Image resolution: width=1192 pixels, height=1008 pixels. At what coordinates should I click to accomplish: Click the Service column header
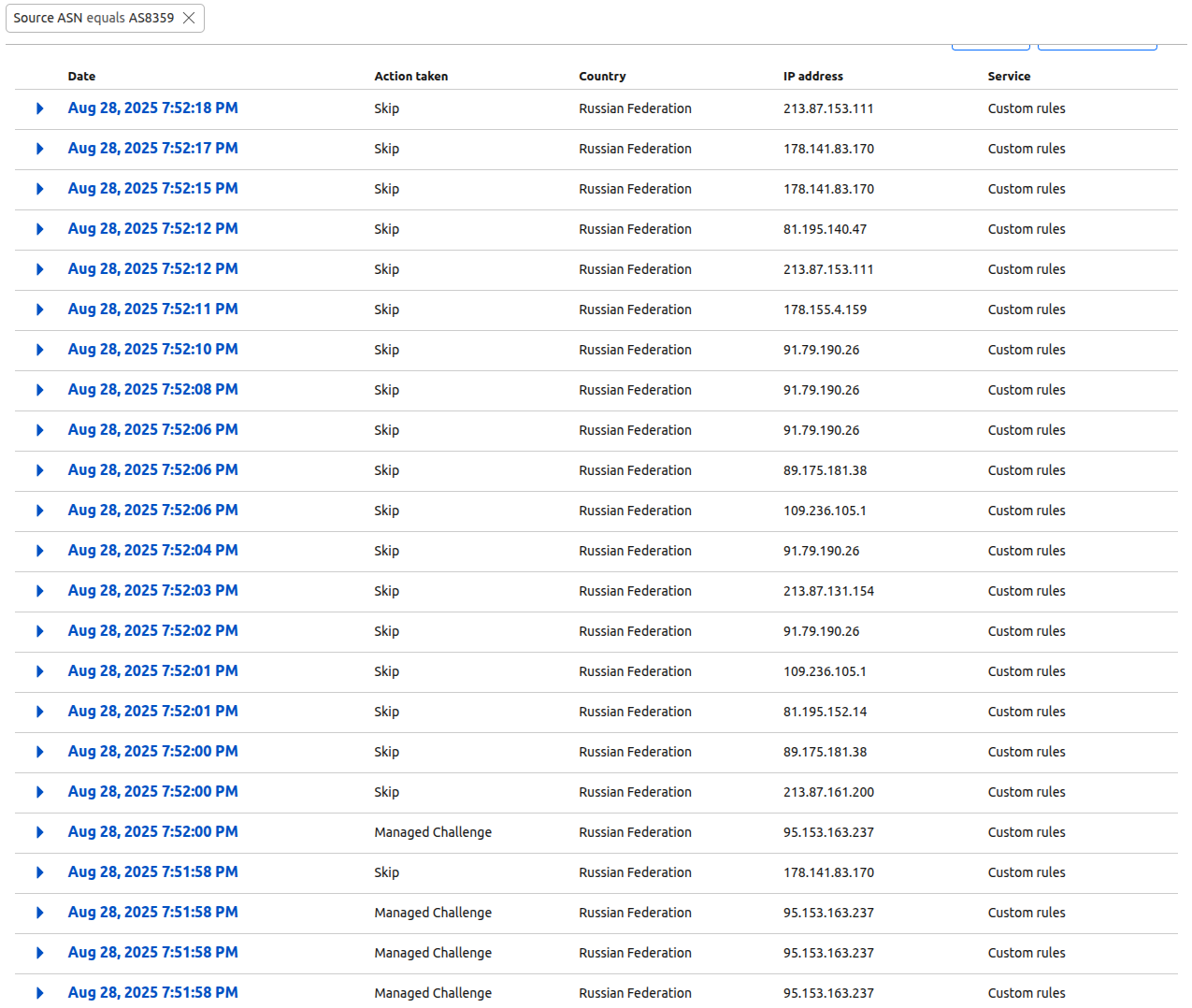[1009, 77]
